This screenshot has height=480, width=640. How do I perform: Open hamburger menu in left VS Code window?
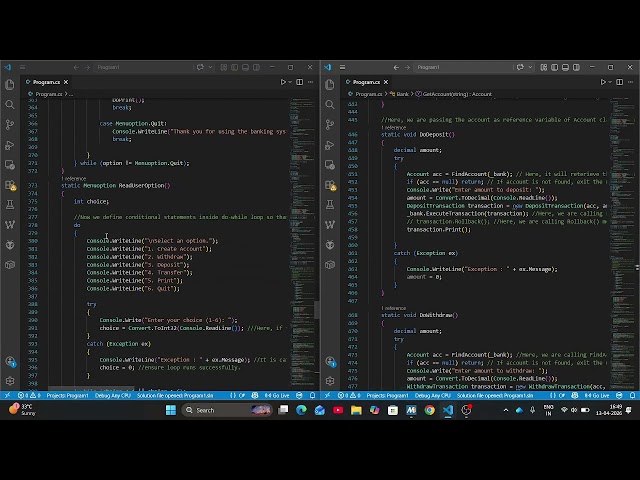(22, 67)
